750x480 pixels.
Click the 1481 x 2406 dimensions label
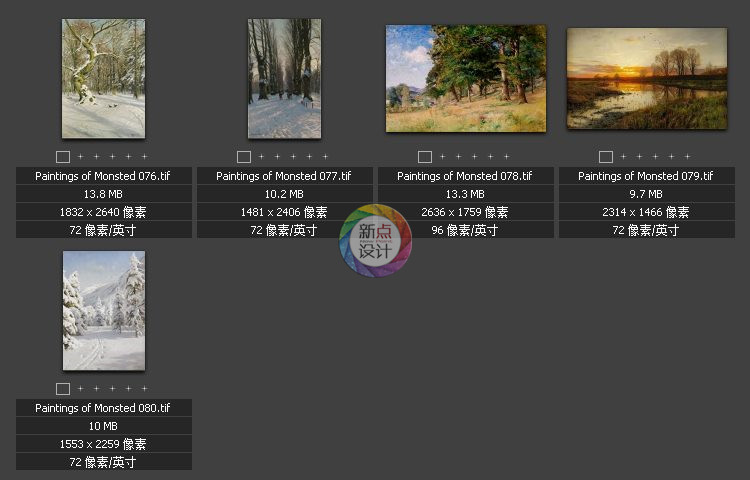[284, 212]
